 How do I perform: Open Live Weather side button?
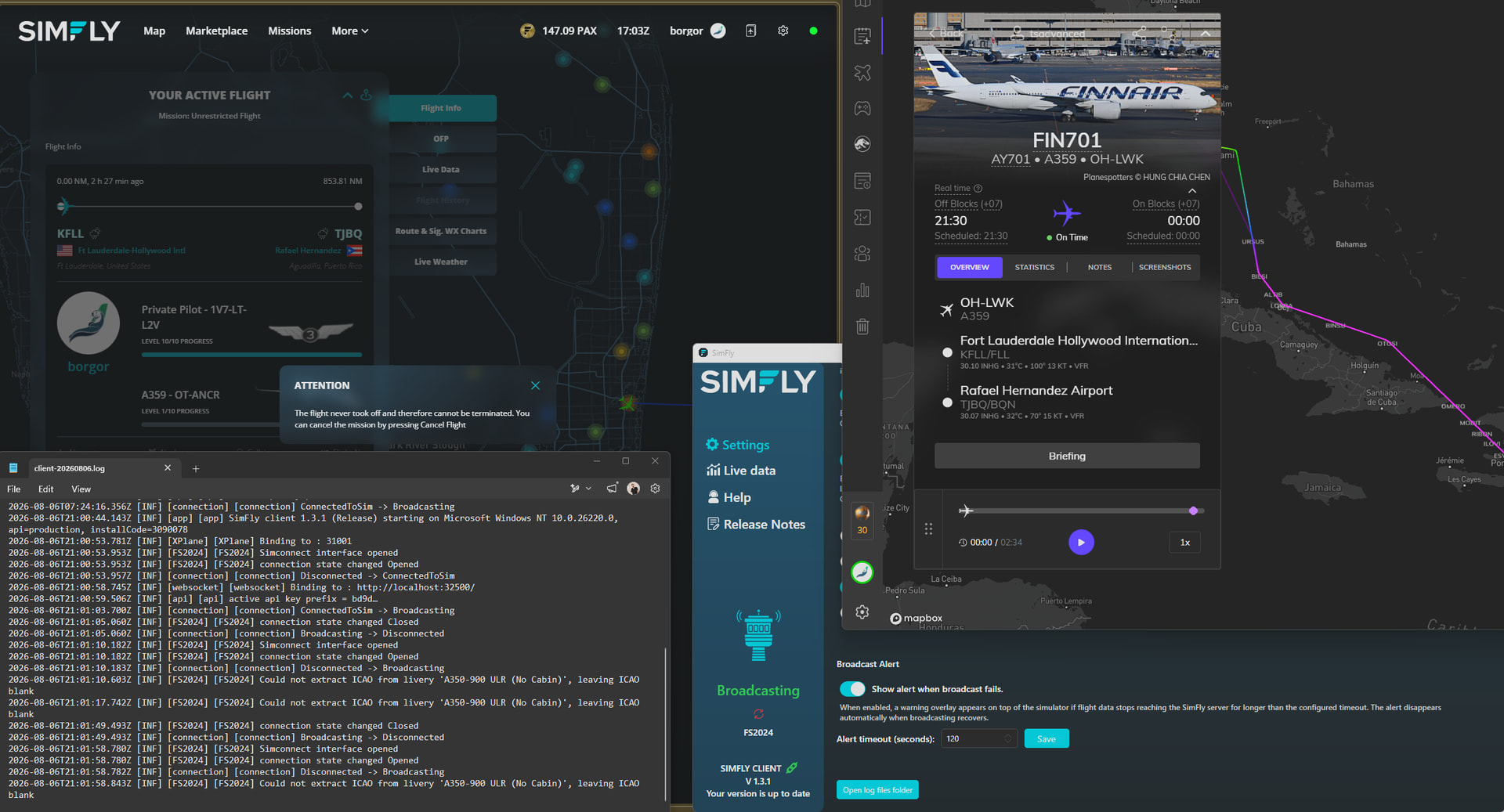click(x=441, y=262)
